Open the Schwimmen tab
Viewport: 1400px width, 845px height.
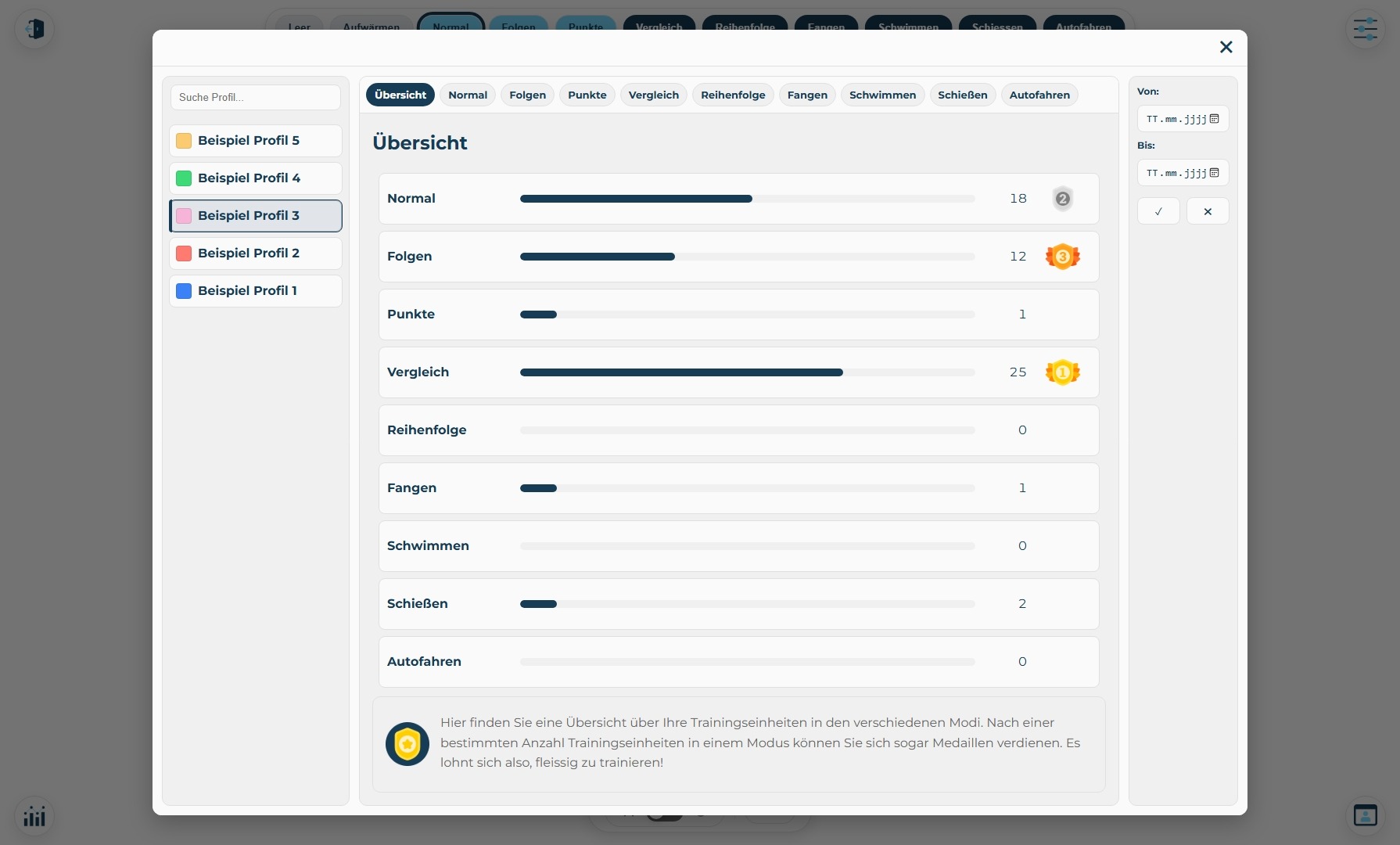click(882, 95)
